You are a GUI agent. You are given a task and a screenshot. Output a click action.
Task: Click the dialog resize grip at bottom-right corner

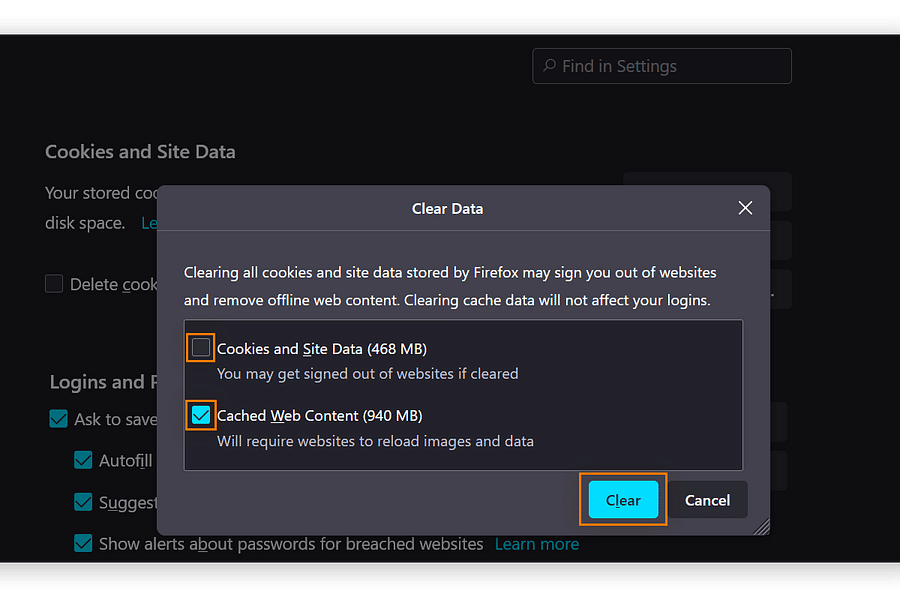[x=763, y=526]
